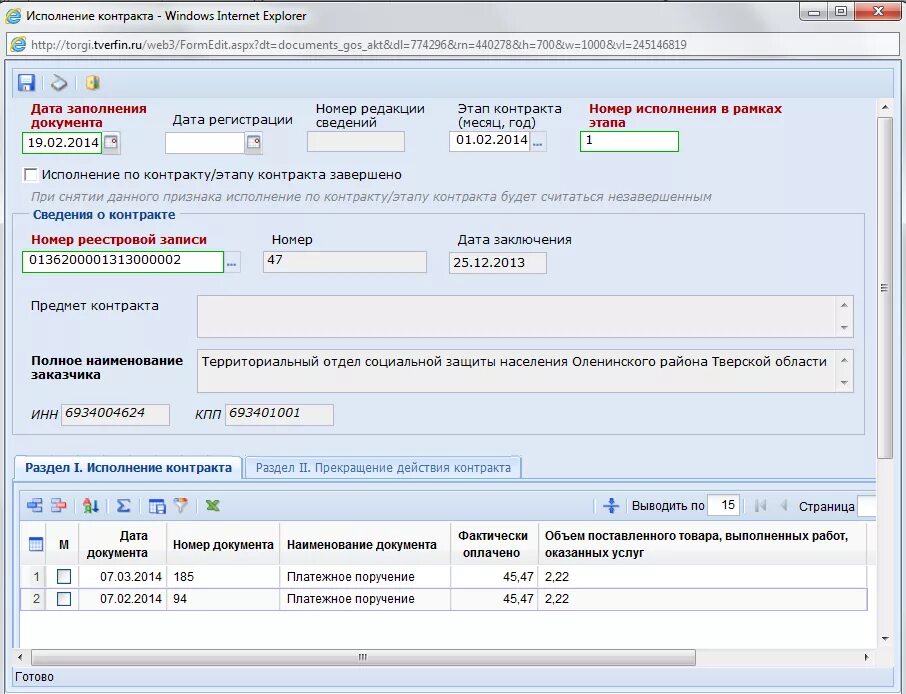Select cell with document number 94
The height and width of the screenshot is (694, 906).
point(223,599)
